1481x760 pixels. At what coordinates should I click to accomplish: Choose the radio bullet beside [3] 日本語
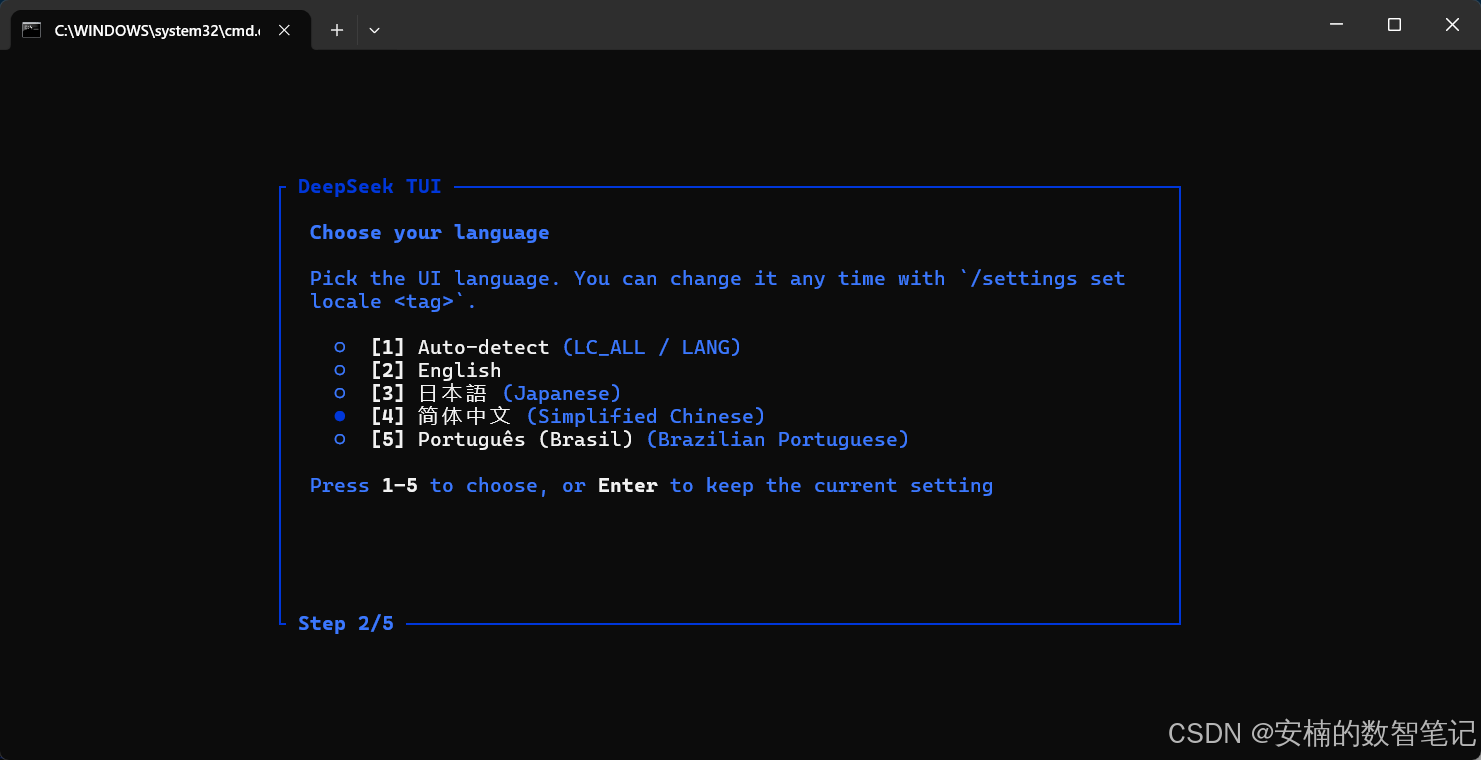pos(340,394)
